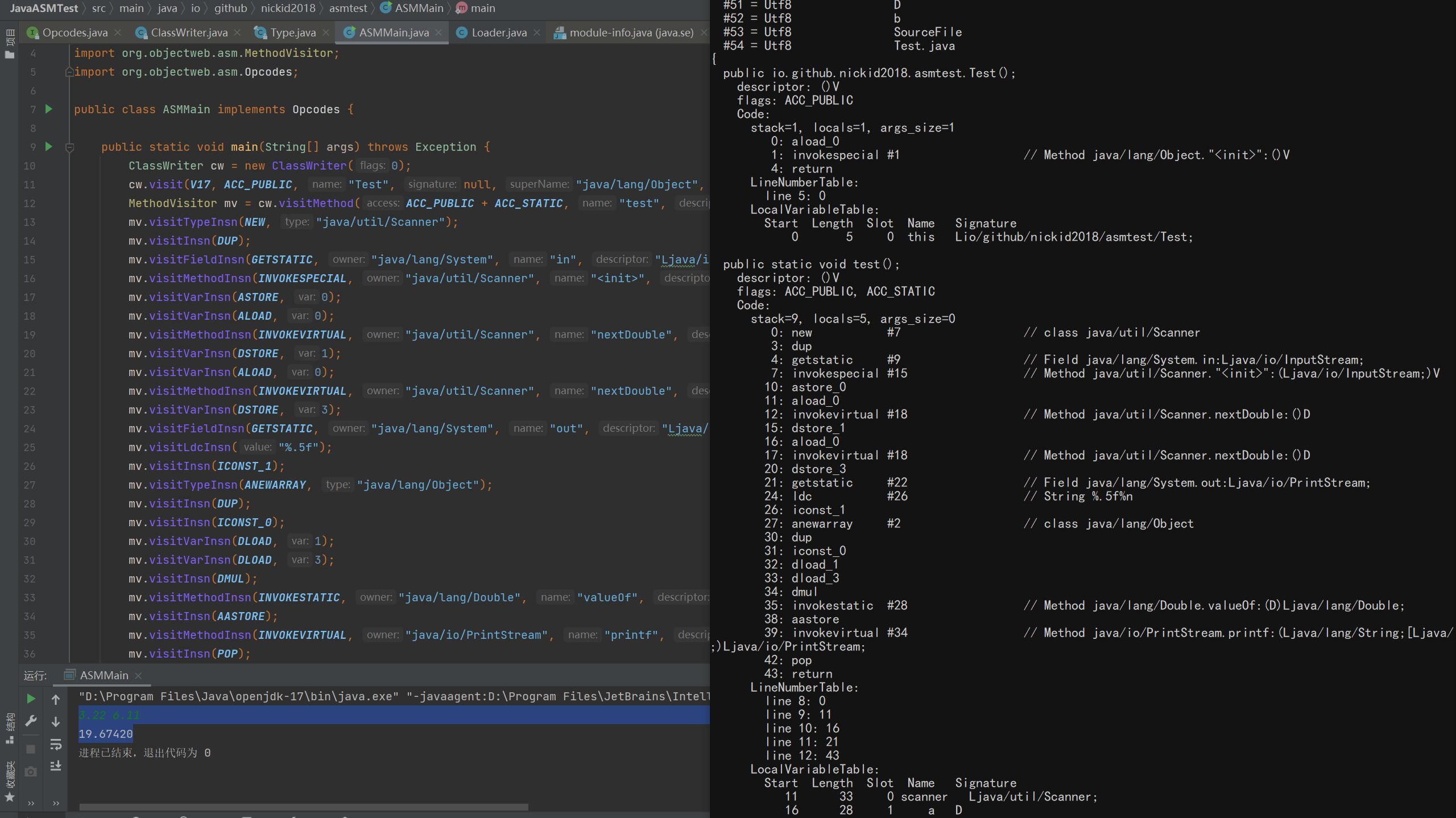Image resolution: width=1456 pixels, height=818 pixels.
Task: Toggle the imports fold marker on line 5
Action: (69, 72)
